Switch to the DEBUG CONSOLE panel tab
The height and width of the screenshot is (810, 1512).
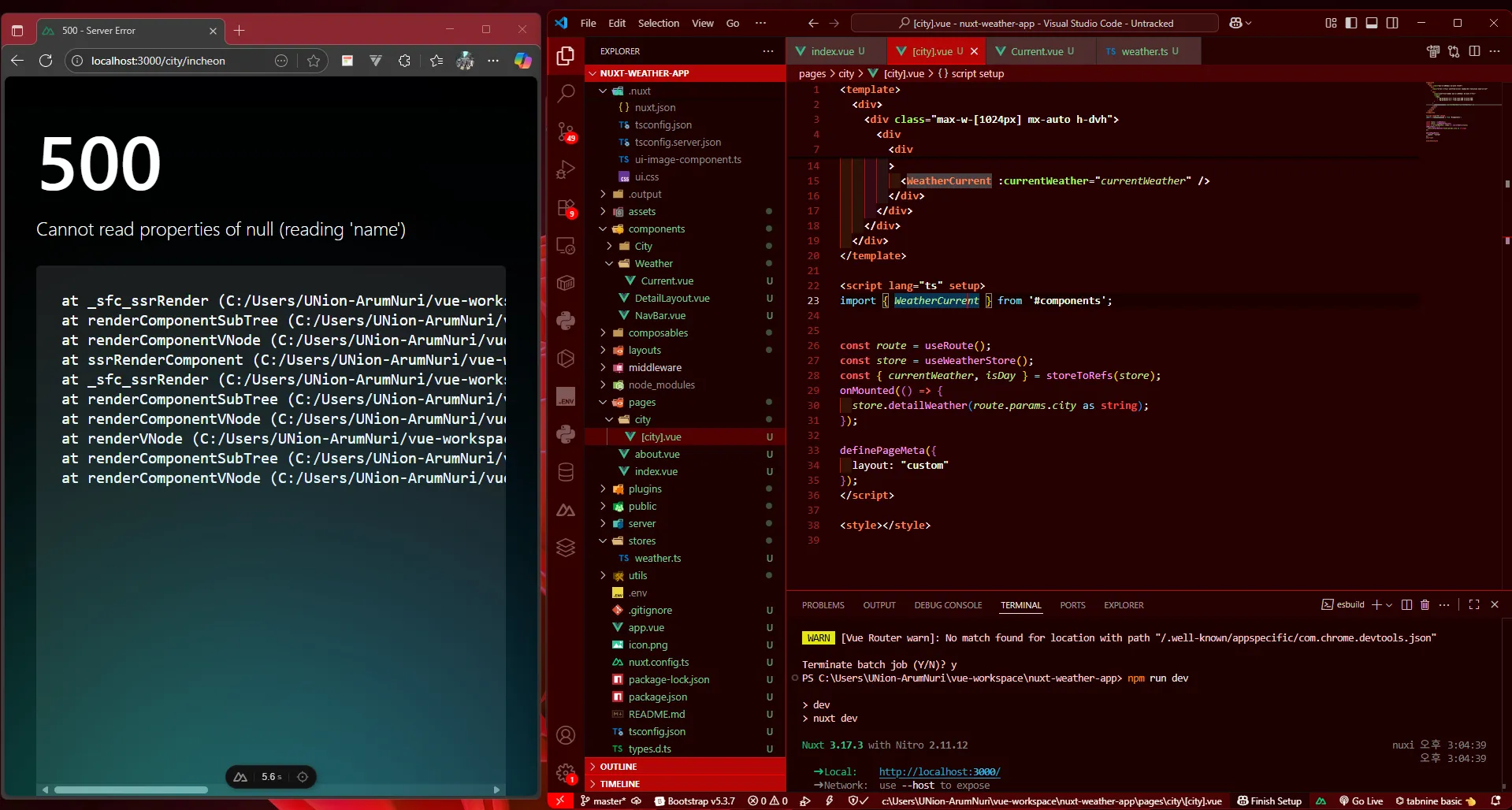click(x=948, y=605)
